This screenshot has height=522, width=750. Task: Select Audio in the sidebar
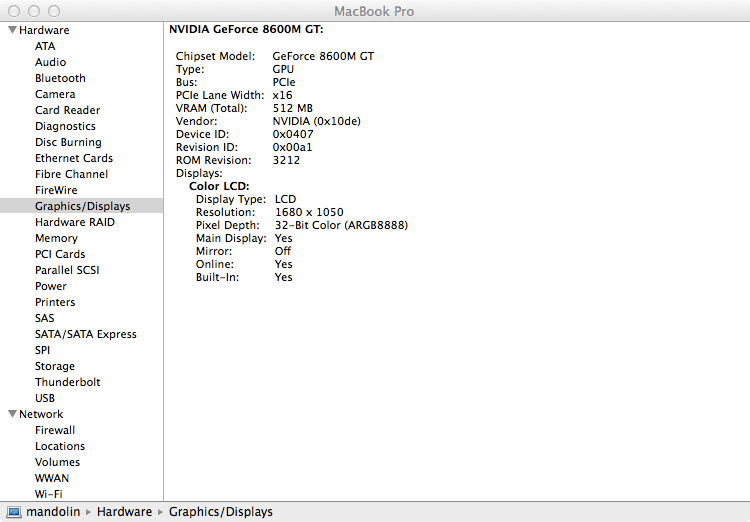tap(50, 62)
